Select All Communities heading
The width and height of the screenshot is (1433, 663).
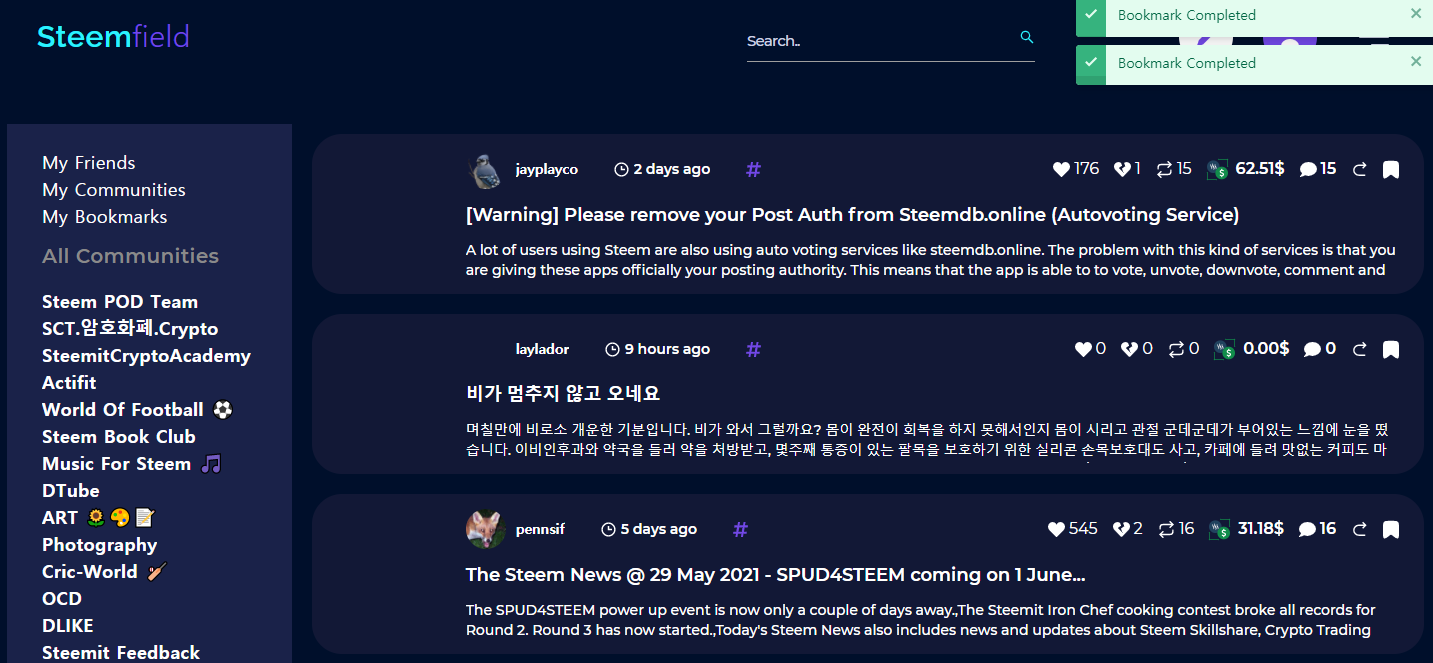pos(130,256)
